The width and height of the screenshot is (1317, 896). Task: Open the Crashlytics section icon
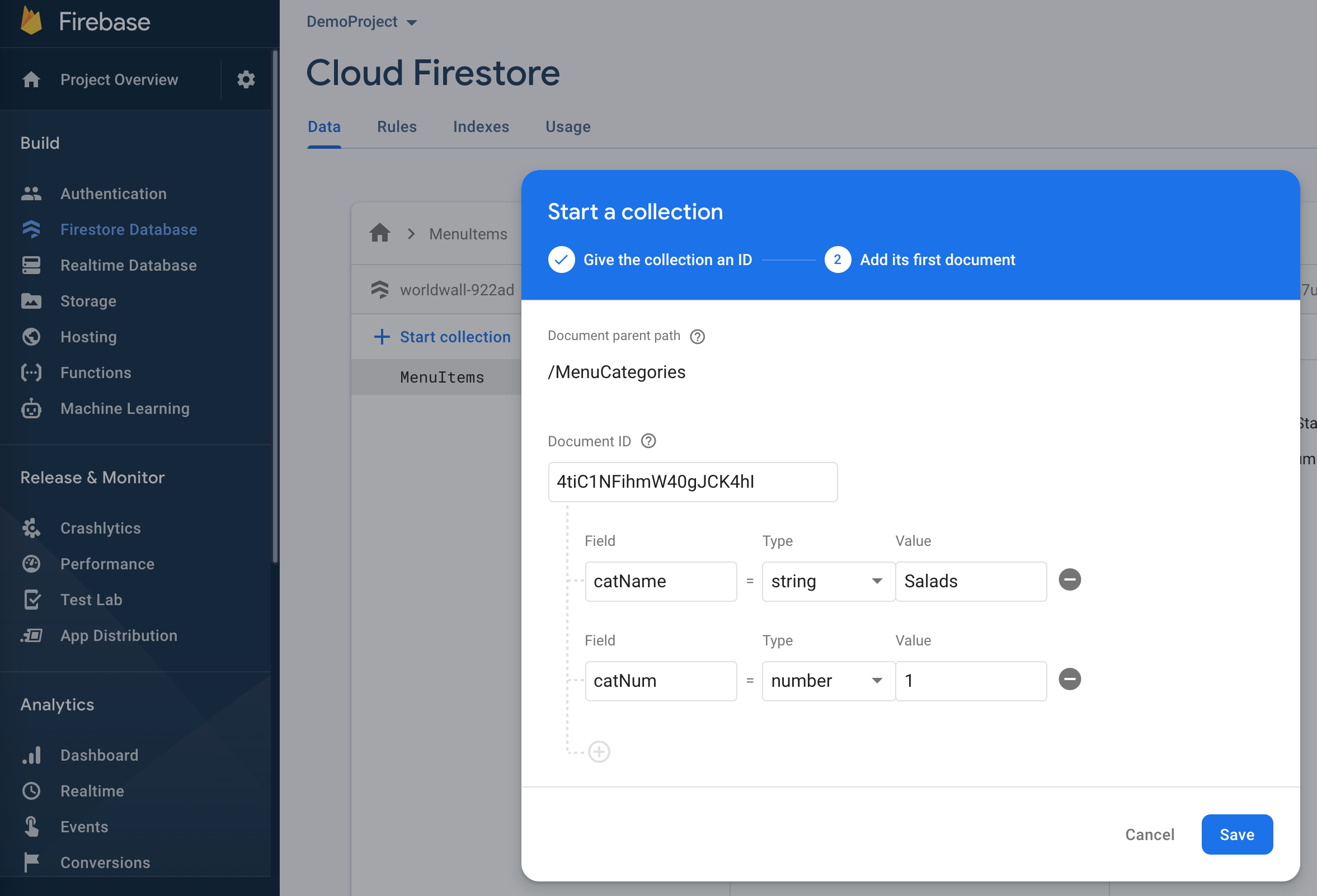click(x=31, y=528)
